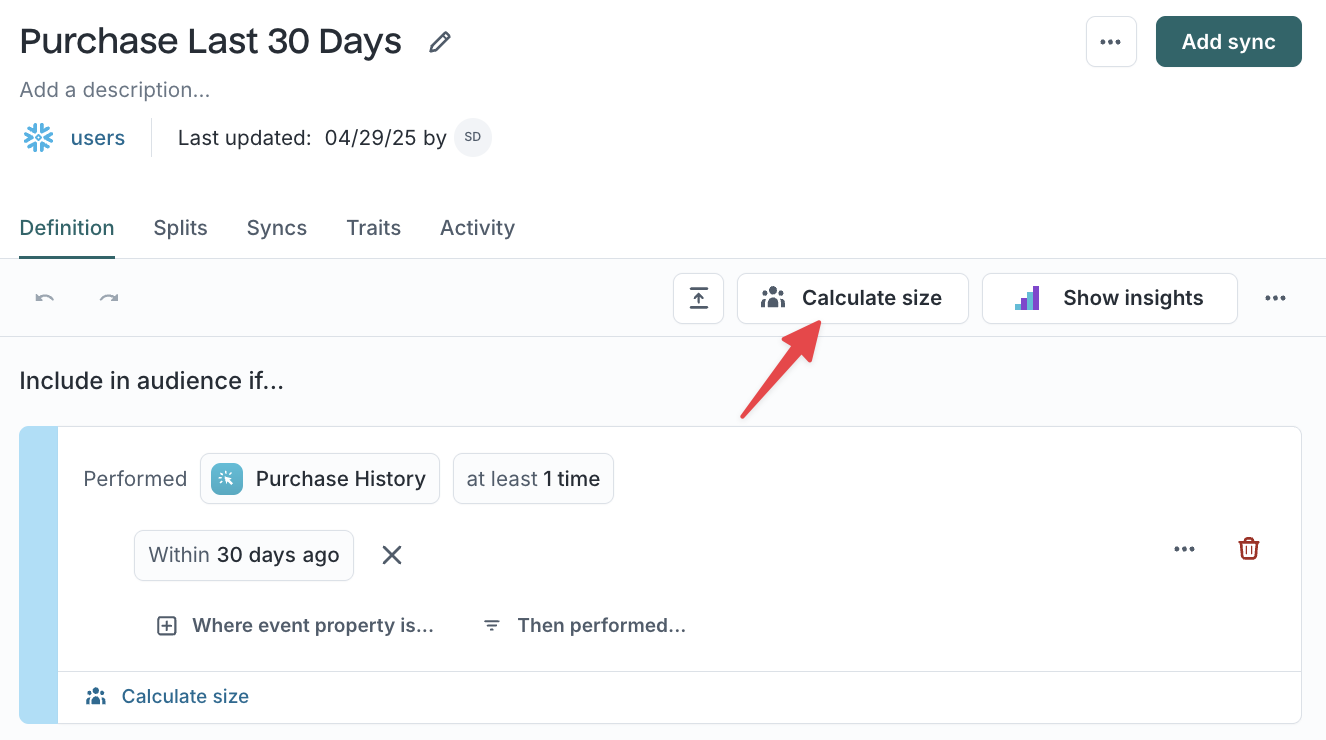
Task: Open the Syncs tab
Action: pyautogui.click(x=277, y=228)
